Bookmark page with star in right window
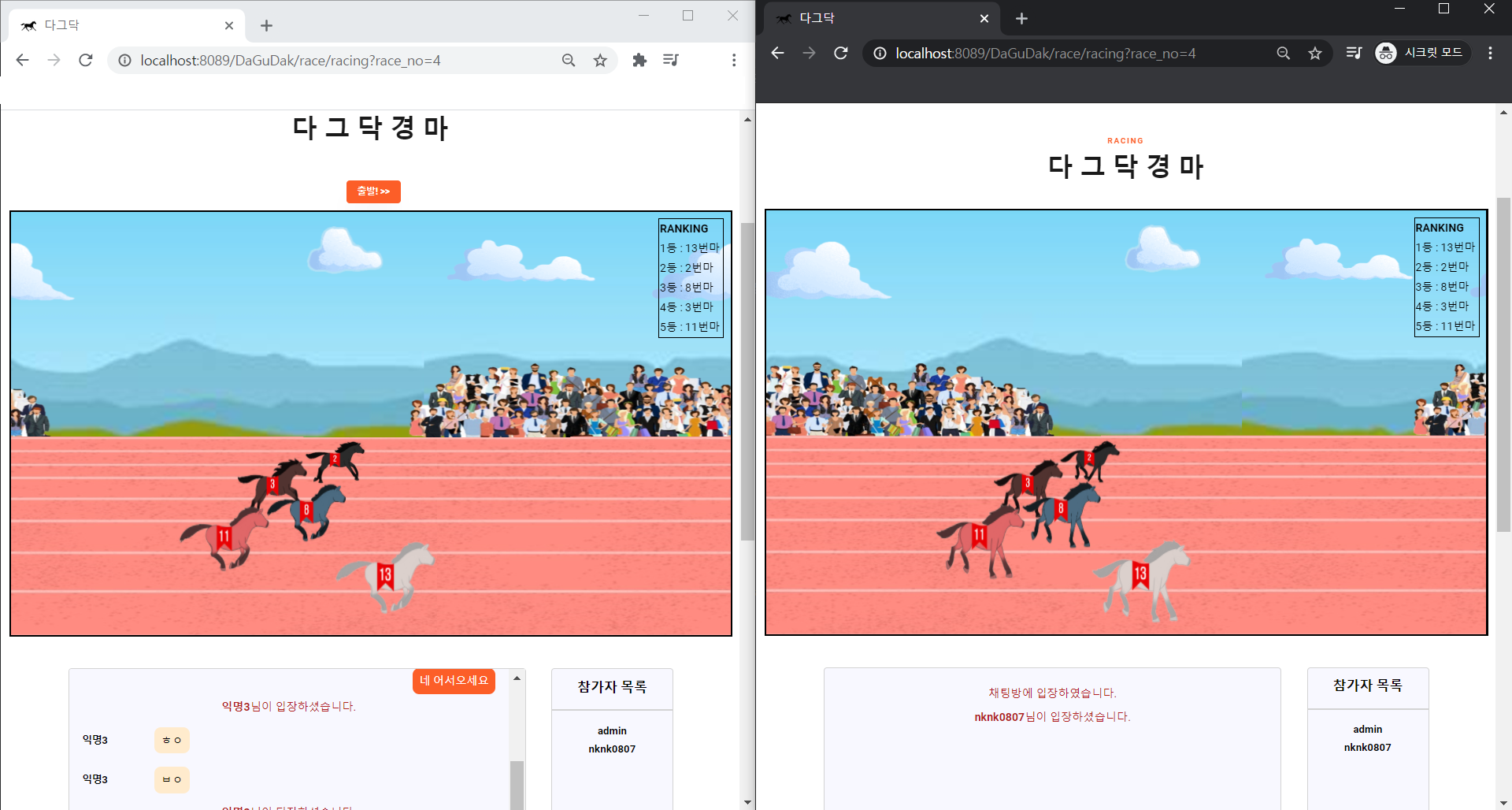Viewport: 1512px width, 810px height. pos(1315,53)
